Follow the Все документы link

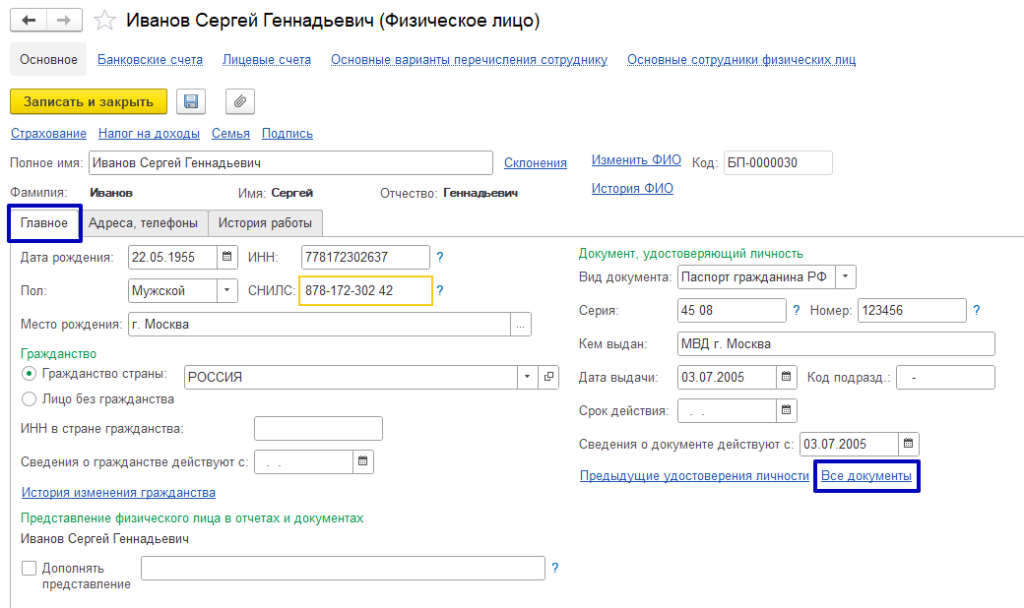(866, 476)
